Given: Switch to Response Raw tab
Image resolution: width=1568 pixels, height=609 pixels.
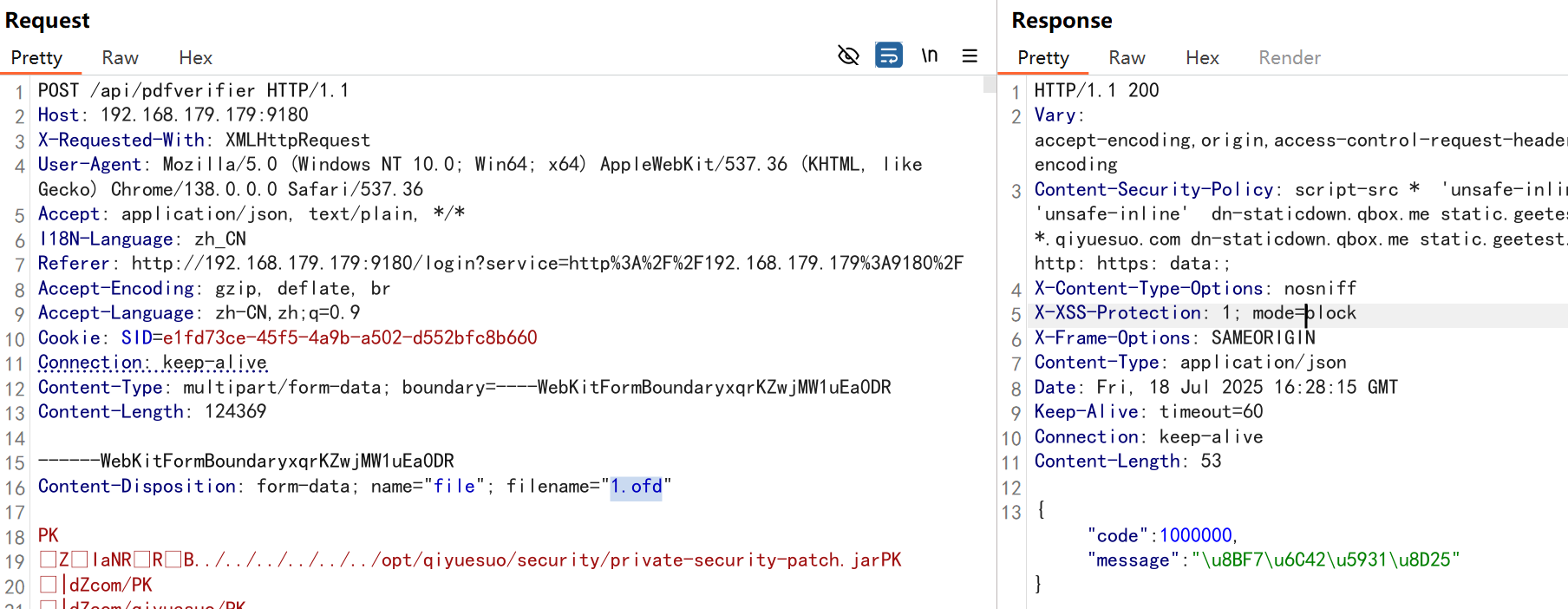Looking at the screenshot, I should click(x=1127, y=58).
